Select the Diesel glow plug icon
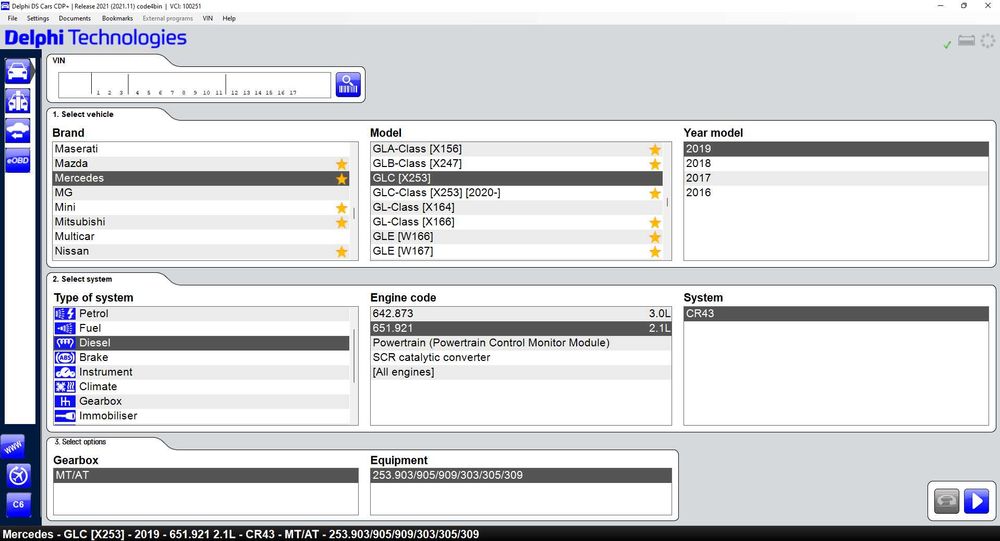This screenshot has width=1000, height=541. point(65,343)
